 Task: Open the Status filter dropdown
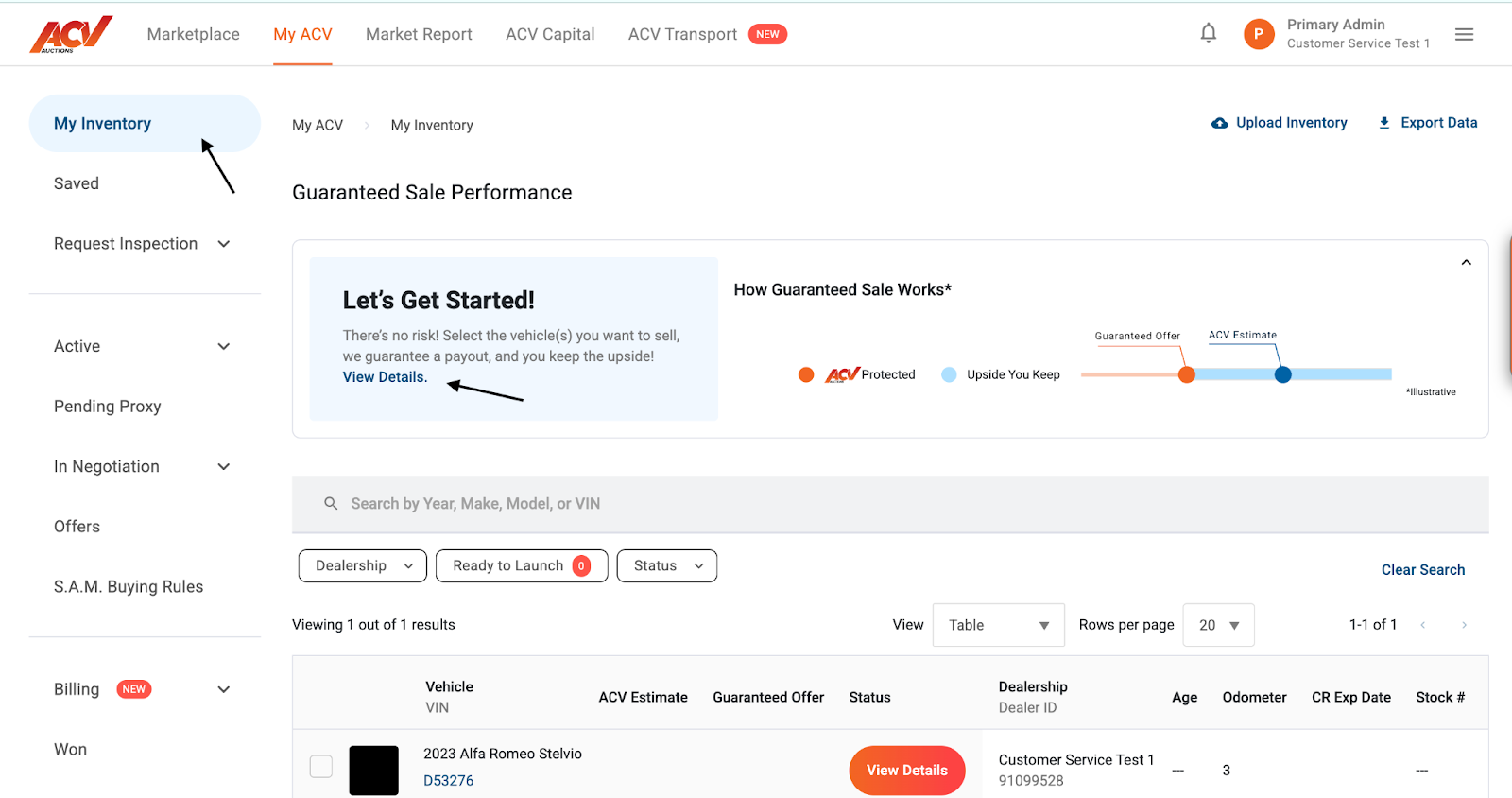click(667, 565)
